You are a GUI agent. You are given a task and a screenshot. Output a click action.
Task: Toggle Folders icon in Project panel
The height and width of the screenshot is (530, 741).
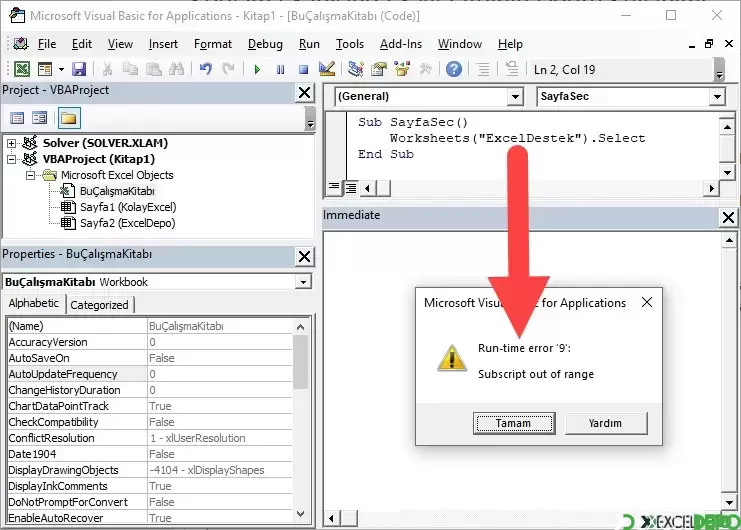coord(69,118)
